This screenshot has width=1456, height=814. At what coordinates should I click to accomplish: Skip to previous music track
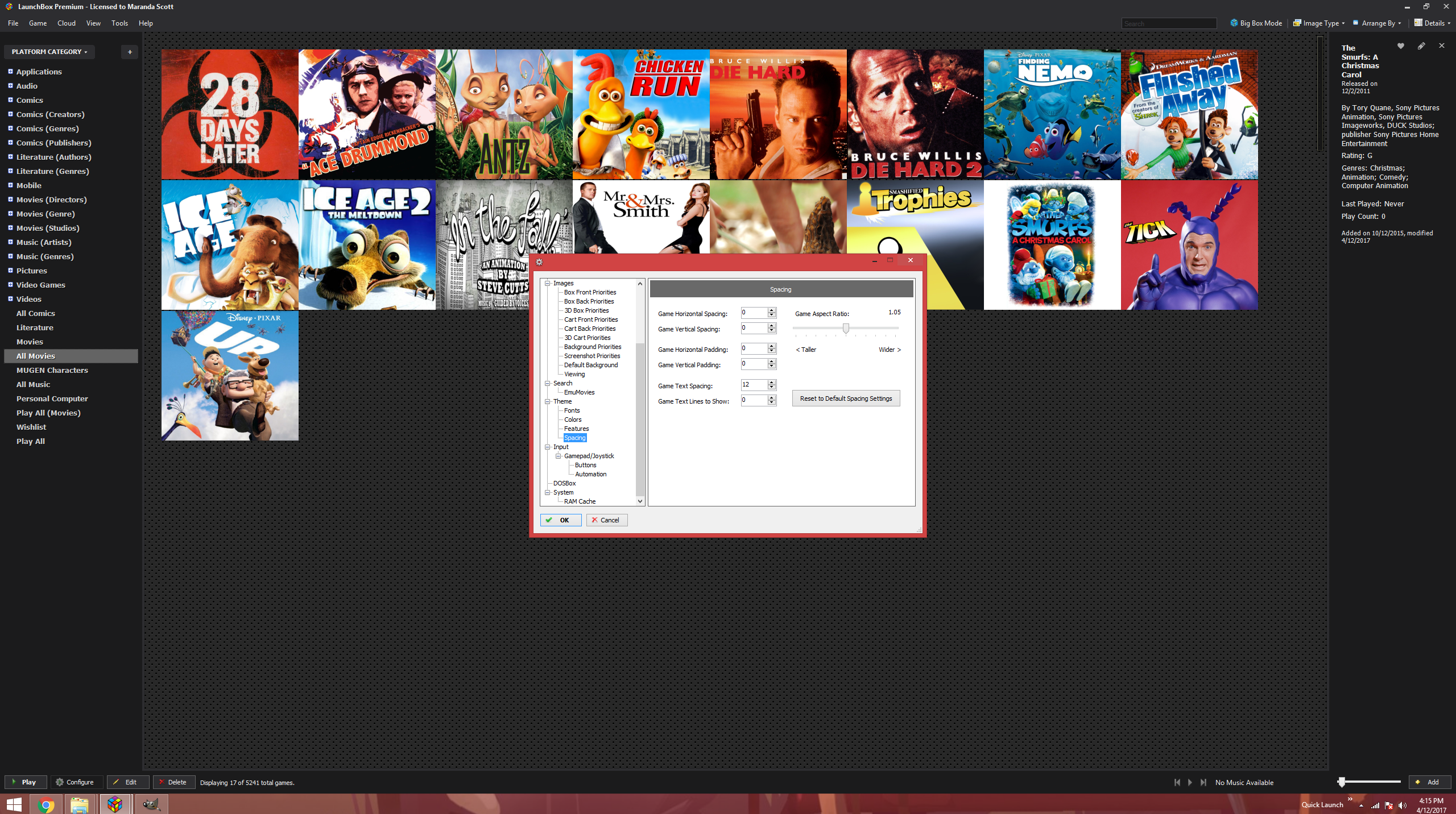(x=1177, y=782)
